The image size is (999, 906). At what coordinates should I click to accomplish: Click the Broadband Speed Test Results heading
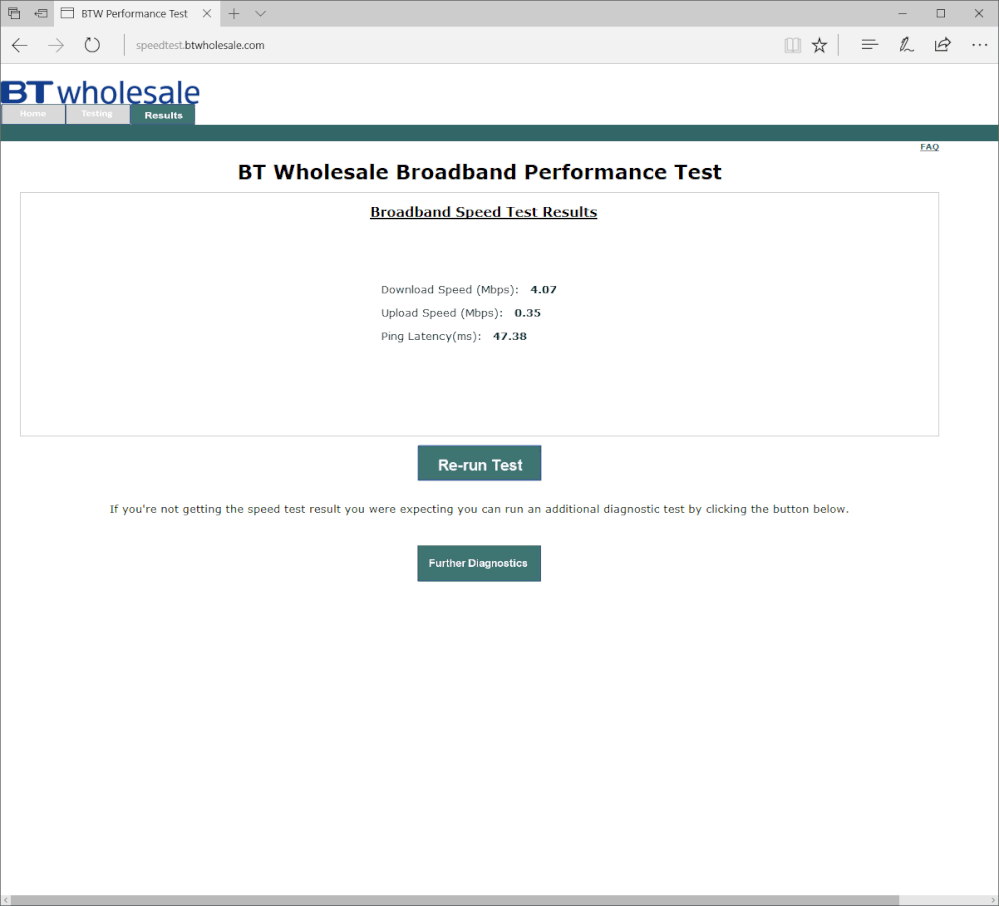[484, 212]
